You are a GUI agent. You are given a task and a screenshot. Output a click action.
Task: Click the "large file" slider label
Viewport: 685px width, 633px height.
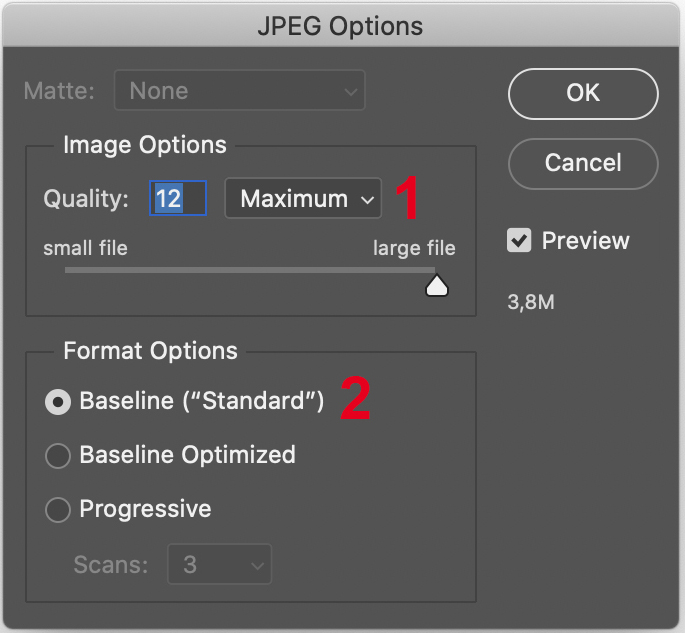(414, 248)
